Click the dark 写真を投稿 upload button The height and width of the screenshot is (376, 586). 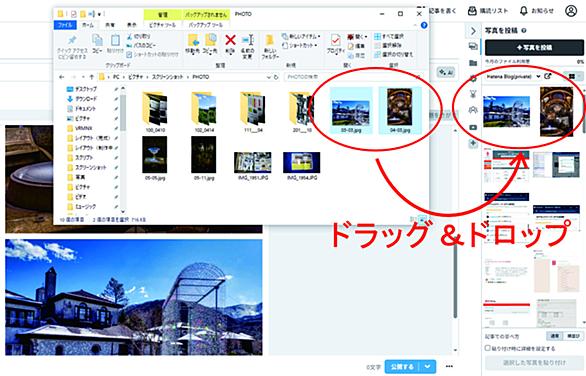pyautogui.click(x=534, y=47)
